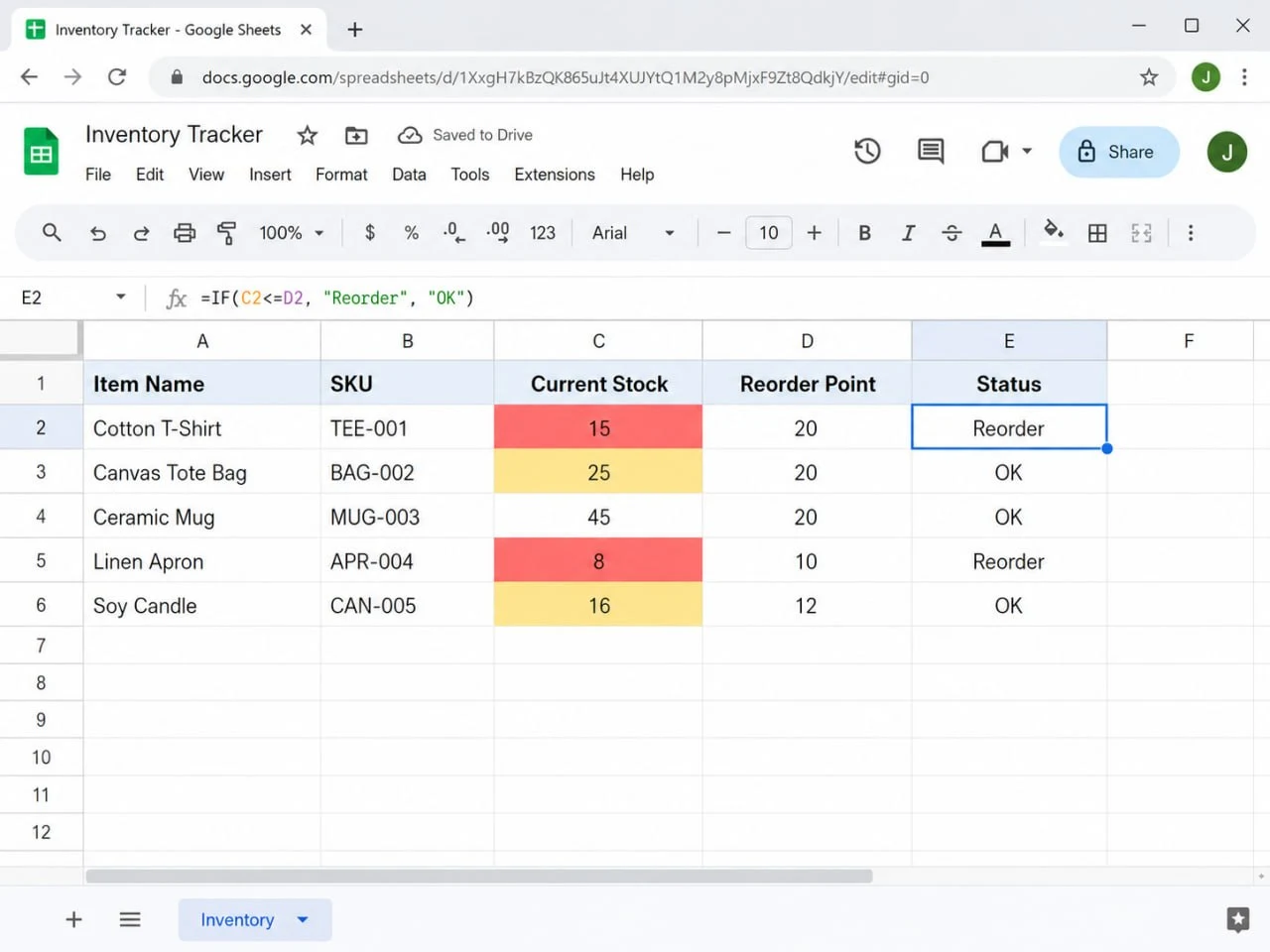Decrease decimal places
Screen dimensions: 1270x952
pos(453,232)
